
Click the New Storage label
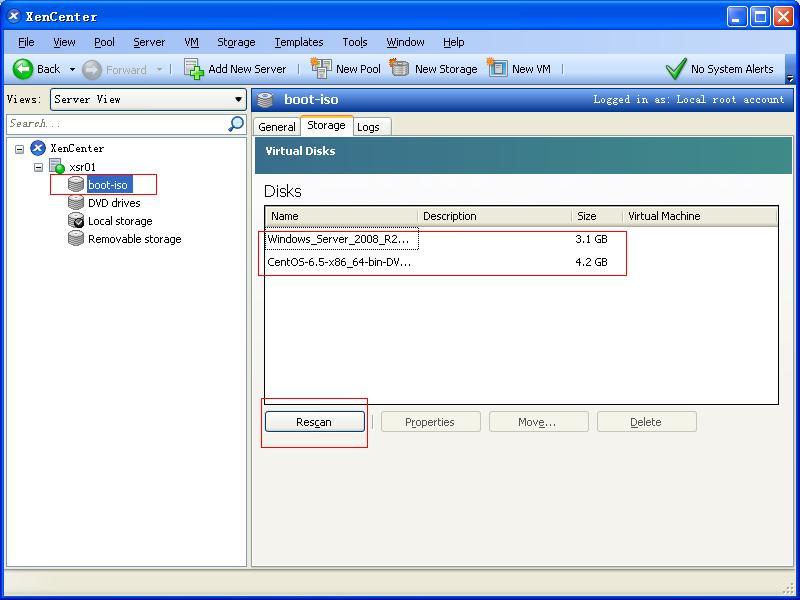click(446, 69)
